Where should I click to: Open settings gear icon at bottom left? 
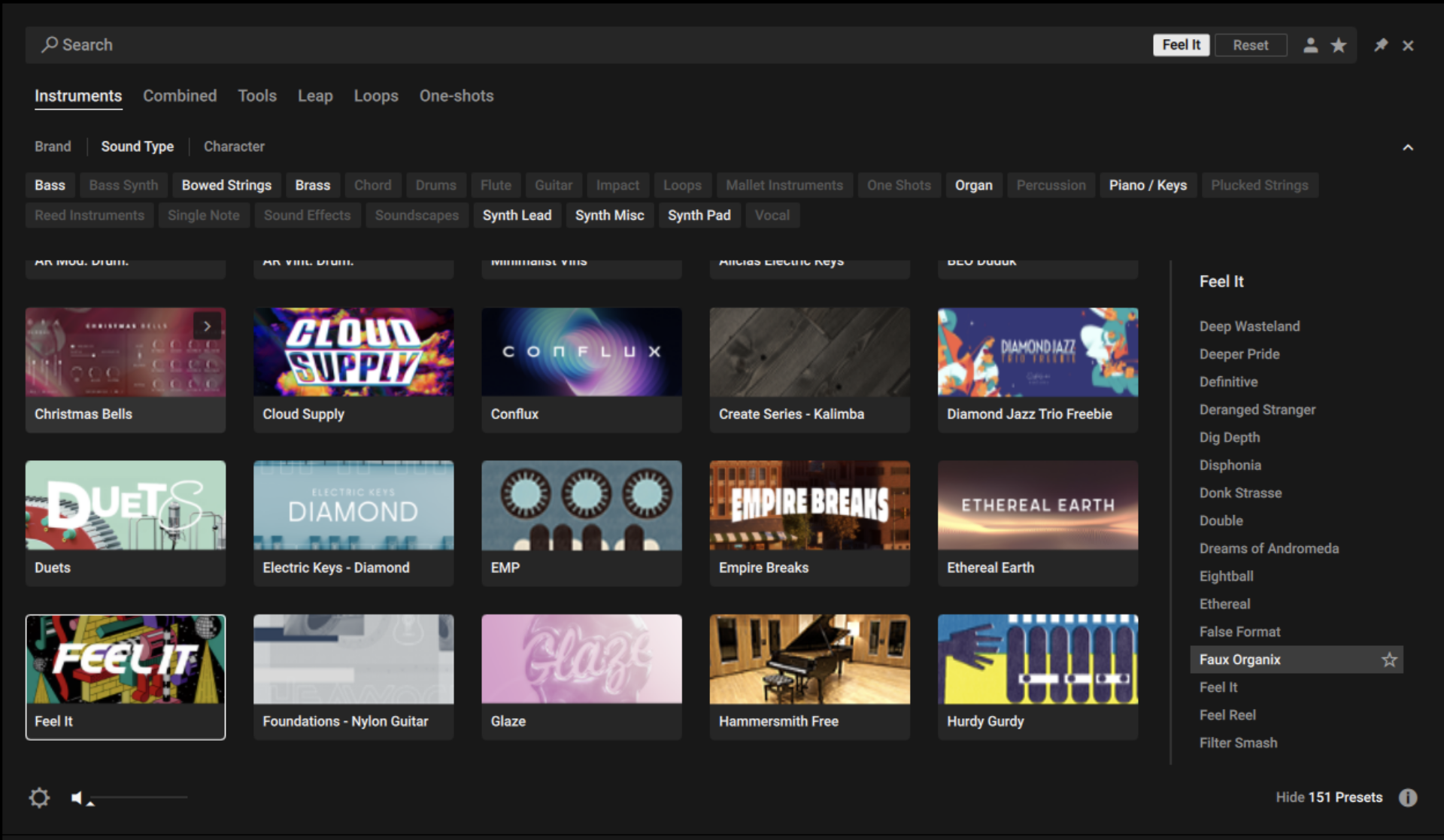(x=39, y=797)
